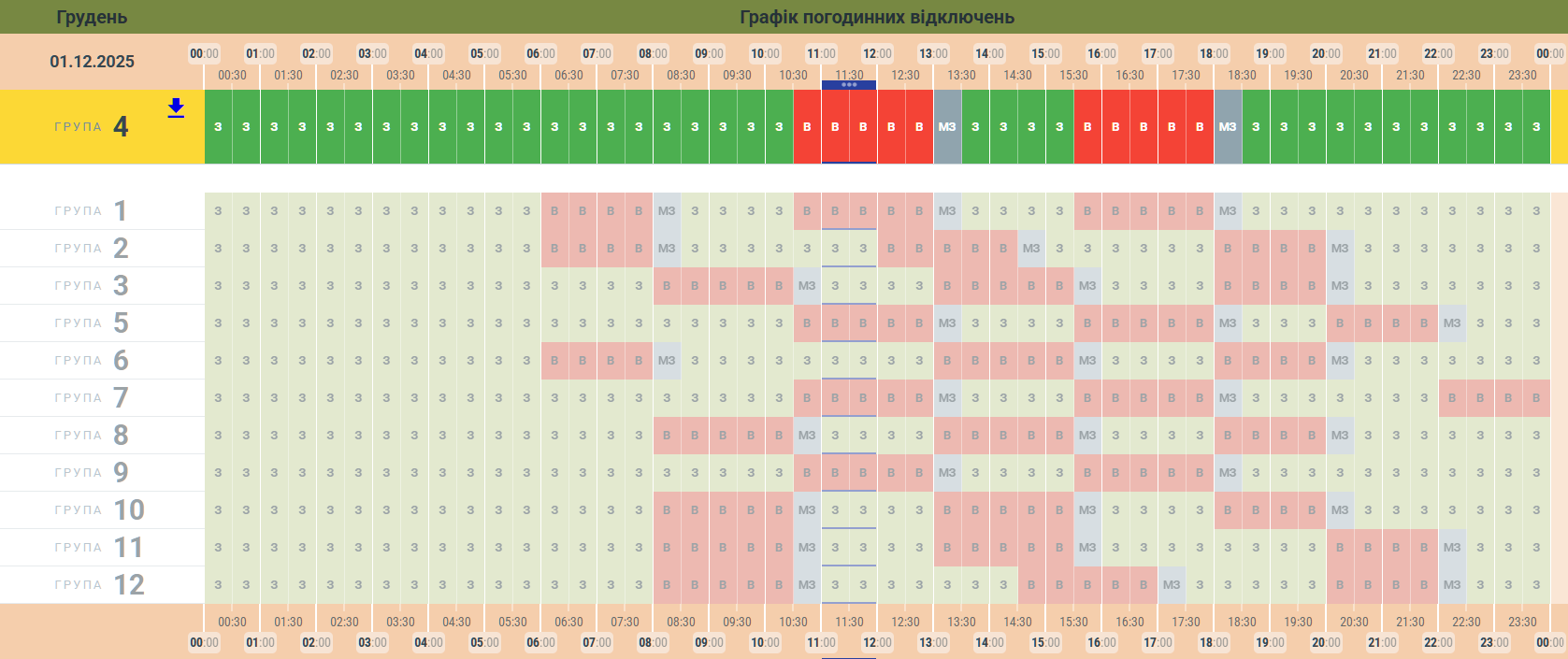Click the Графік погодинних відключень title
The image size is (1568, 659).
[876, 17]
